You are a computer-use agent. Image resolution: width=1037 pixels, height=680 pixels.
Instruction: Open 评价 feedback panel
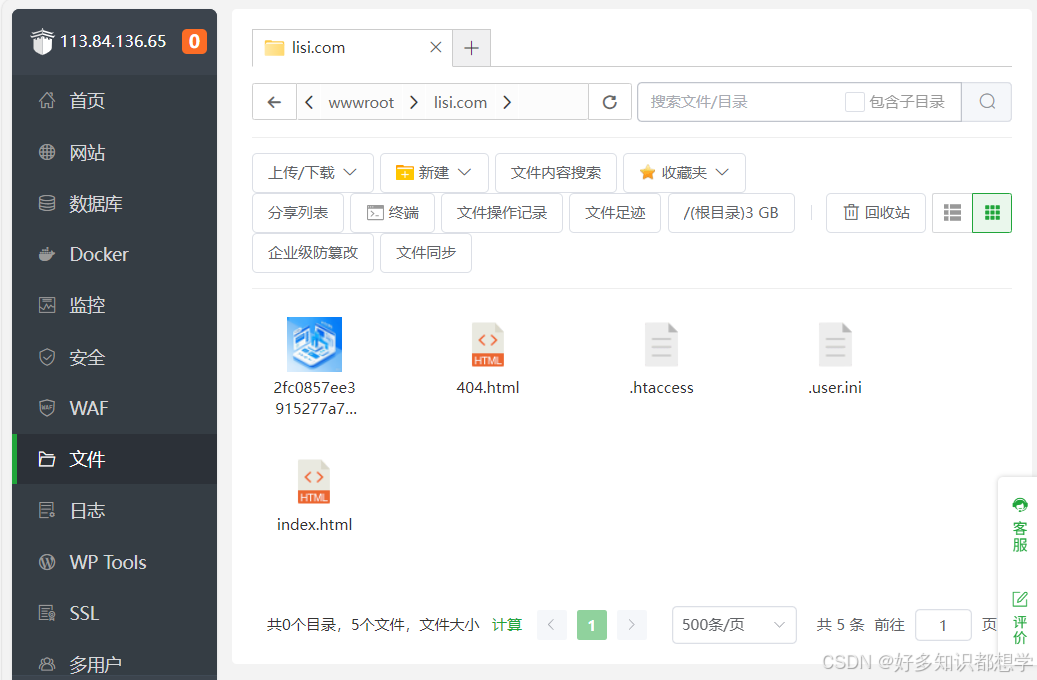[1020, 618]
